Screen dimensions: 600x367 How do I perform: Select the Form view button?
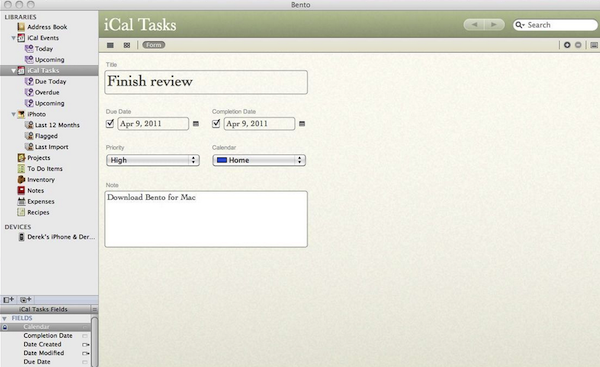[x=154, y=45]
